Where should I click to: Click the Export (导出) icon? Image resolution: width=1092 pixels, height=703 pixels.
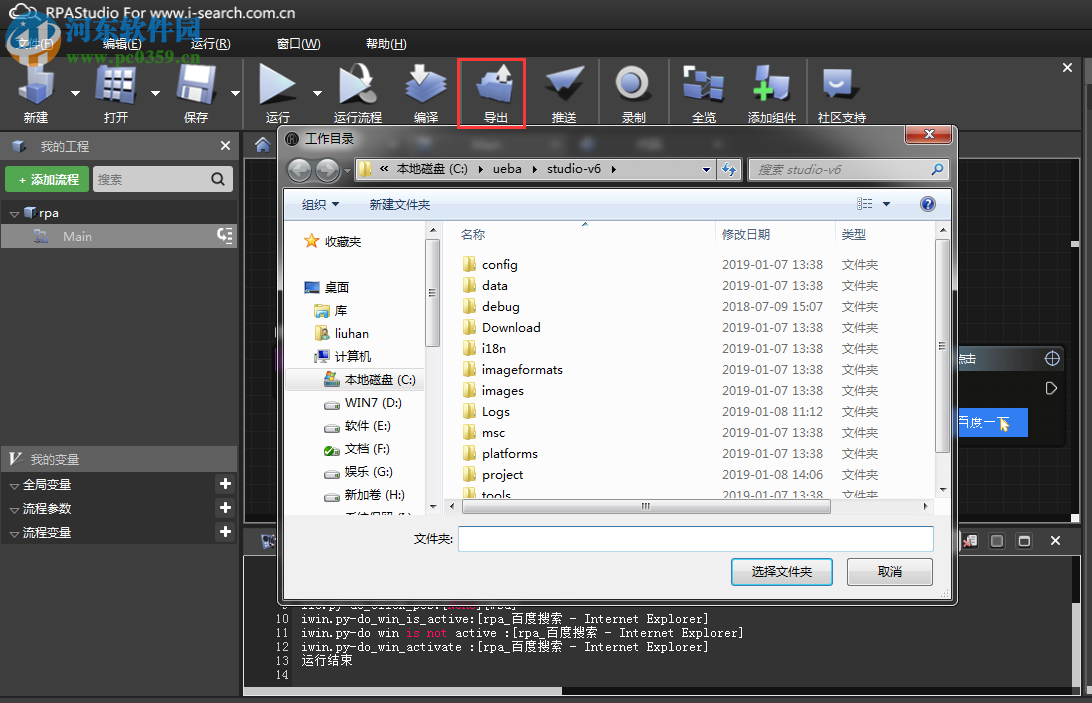pyautogui.click(x=495, y=85)
